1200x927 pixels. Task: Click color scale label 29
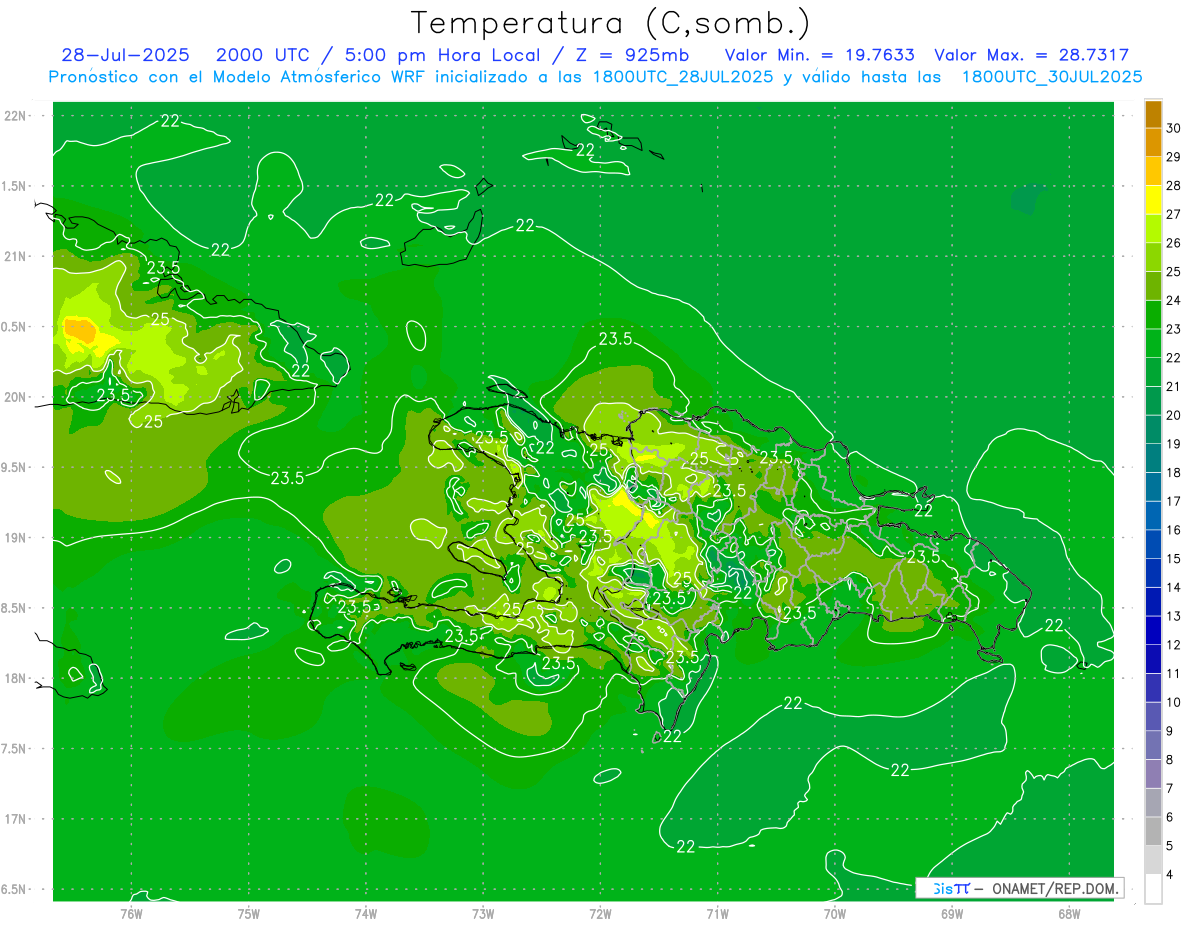click(x=1174, y=157)
